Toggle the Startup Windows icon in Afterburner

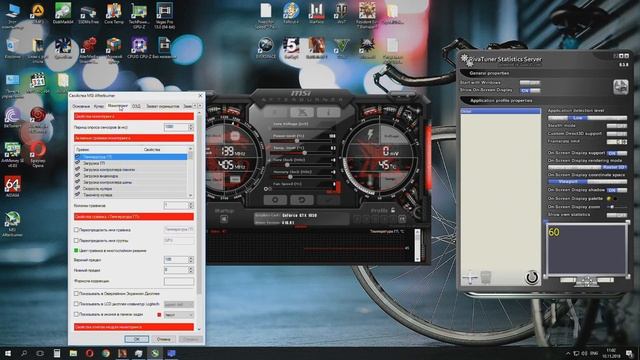pyautogui.click(x=224, y=220)
